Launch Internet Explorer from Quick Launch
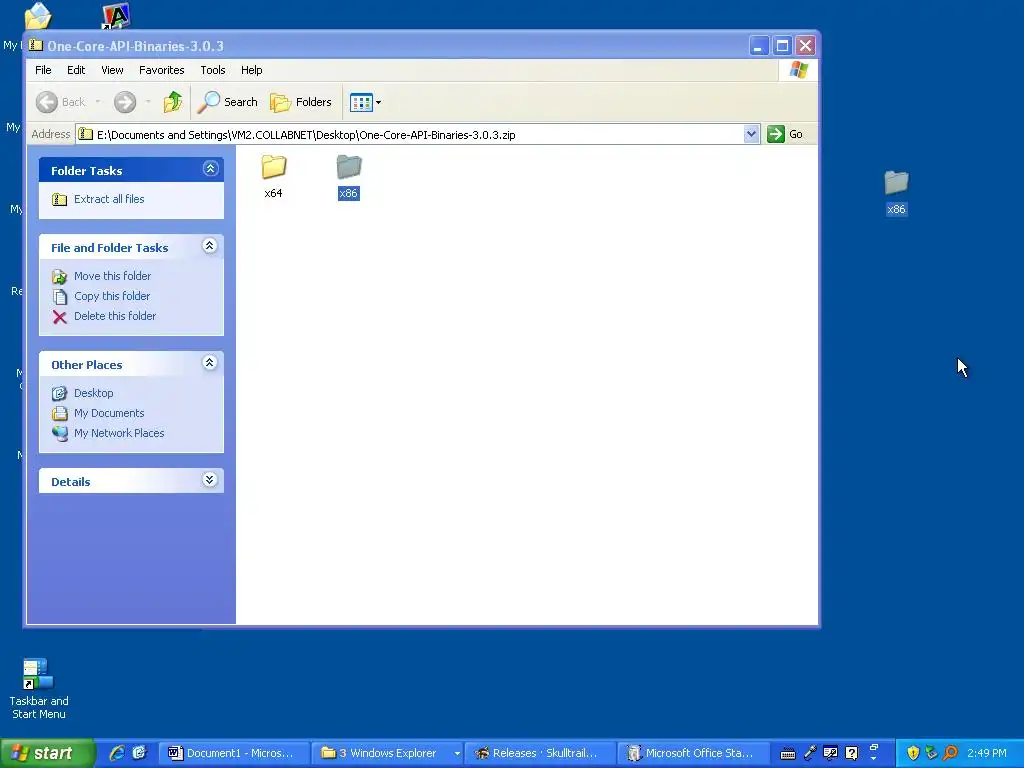This screenshot has width=1024, height=768. 117,753
